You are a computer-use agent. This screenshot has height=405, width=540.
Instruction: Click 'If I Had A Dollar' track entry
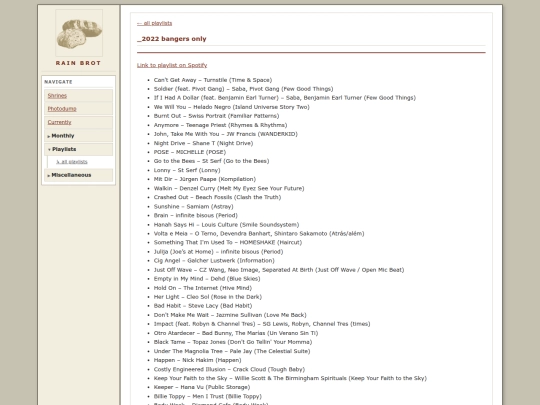(x=285, y=98)
